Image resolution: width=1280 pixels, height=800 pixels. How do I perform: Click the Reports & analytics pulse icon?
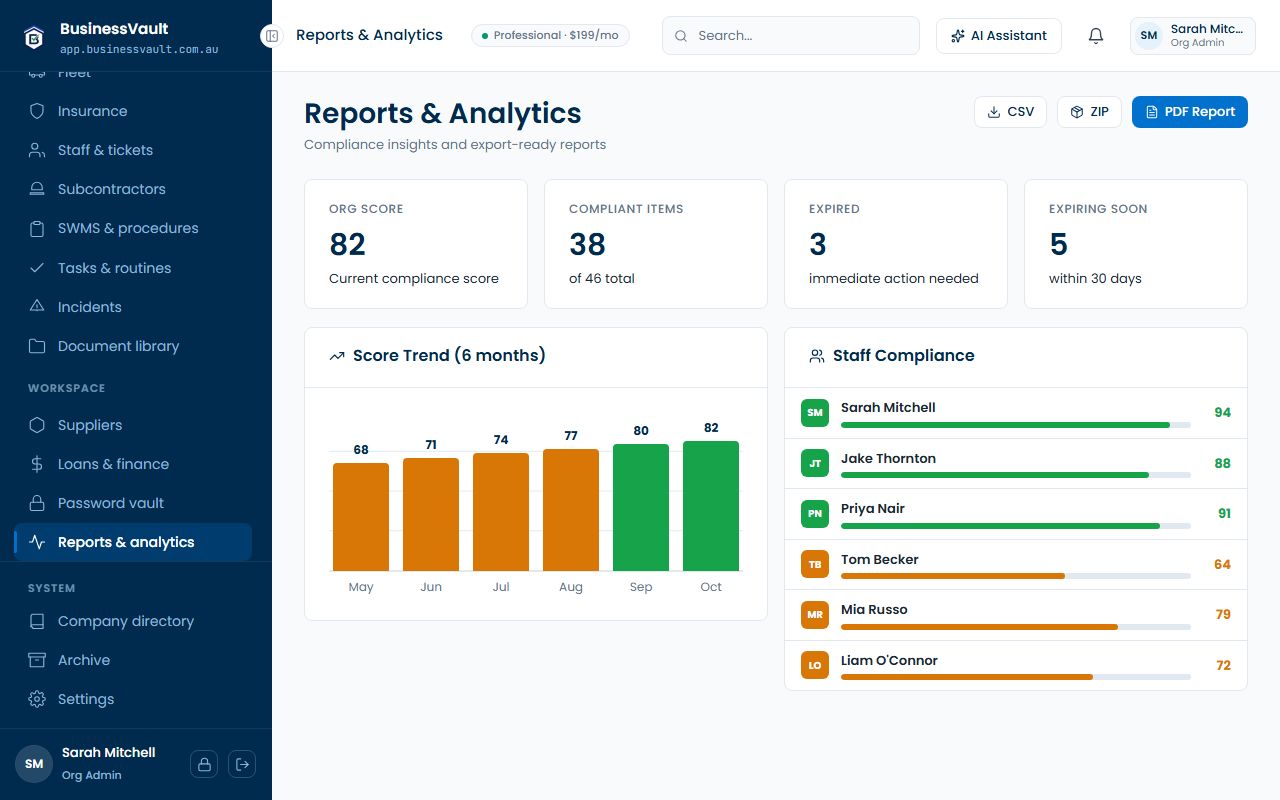[x=37, y=542]
